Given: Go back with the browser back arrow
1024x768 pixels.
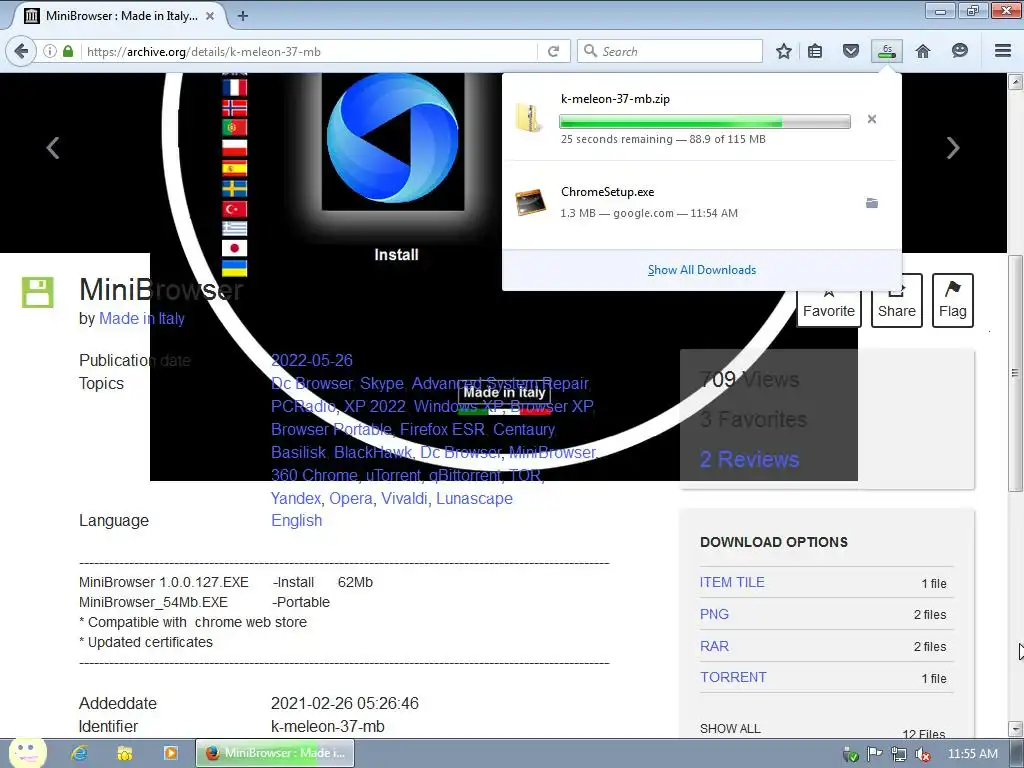Looking at the screenshot, I should (x=21, y=51).
